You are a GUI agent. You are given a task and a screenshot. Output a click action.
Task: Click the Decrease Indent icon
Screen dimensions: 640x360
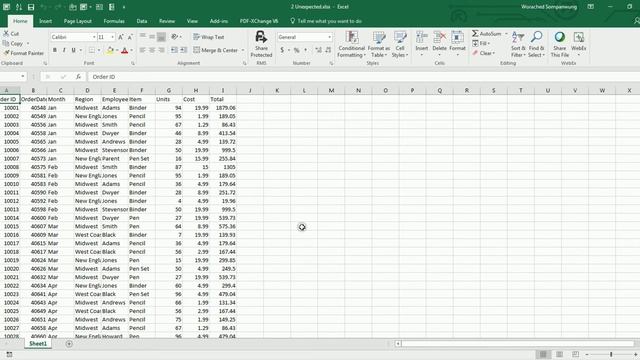[174, 50]
